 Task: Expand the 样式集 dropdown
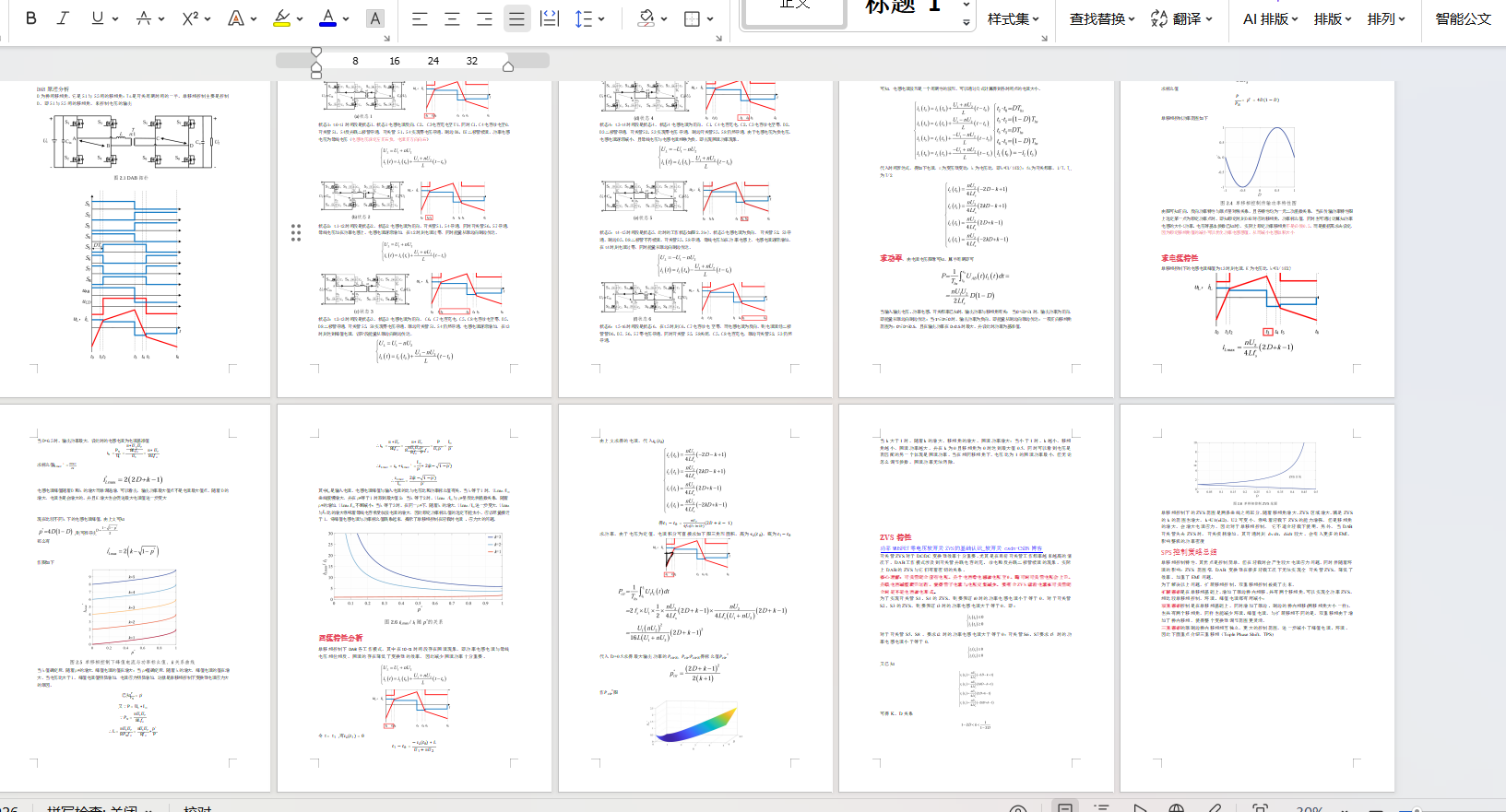point(1013,18)
